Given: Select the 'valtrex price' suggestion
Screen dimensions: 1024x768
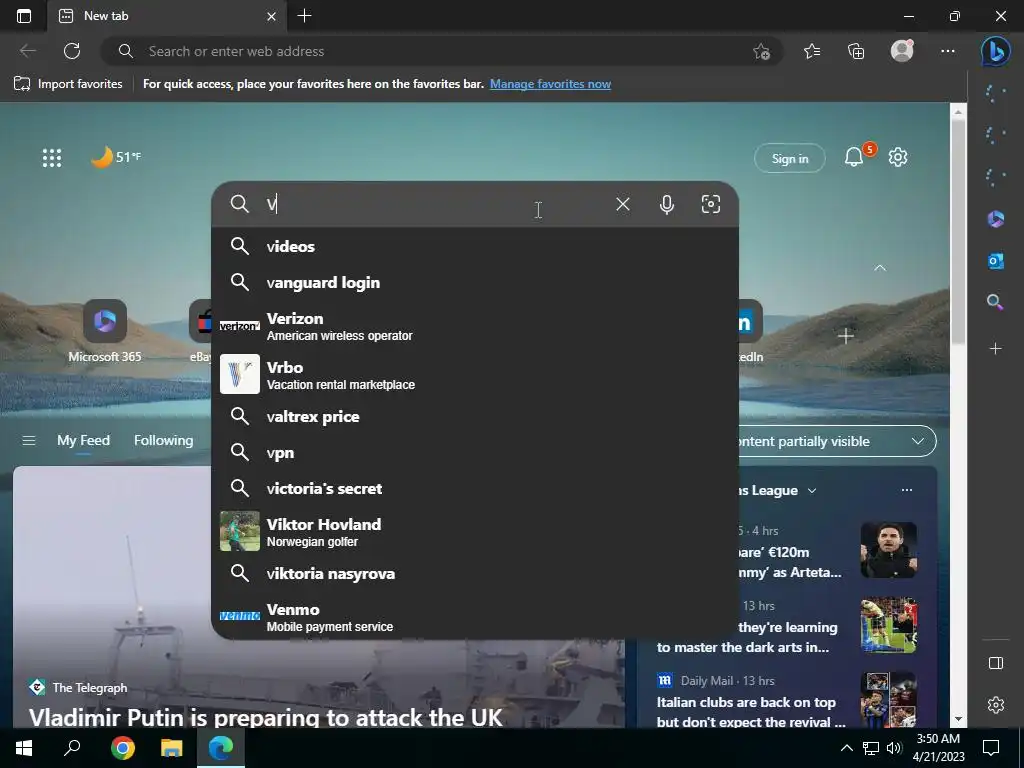Looking at the screenshot, I should coord(475,417).
